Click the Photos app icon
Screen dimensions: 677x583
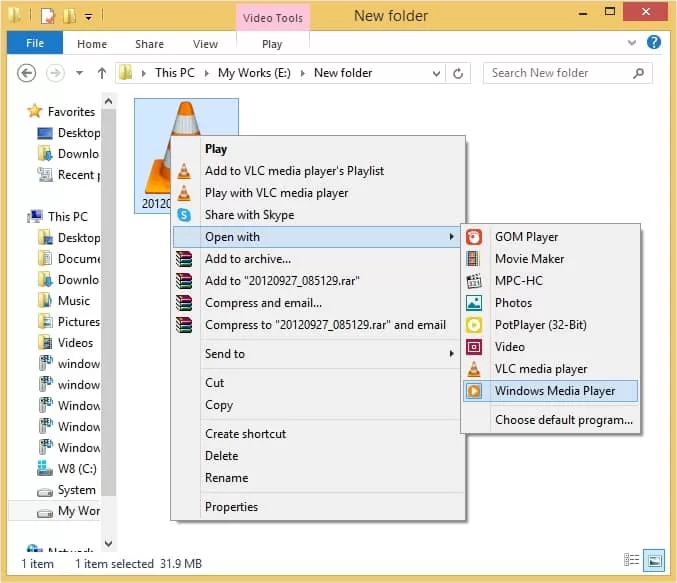474,303
